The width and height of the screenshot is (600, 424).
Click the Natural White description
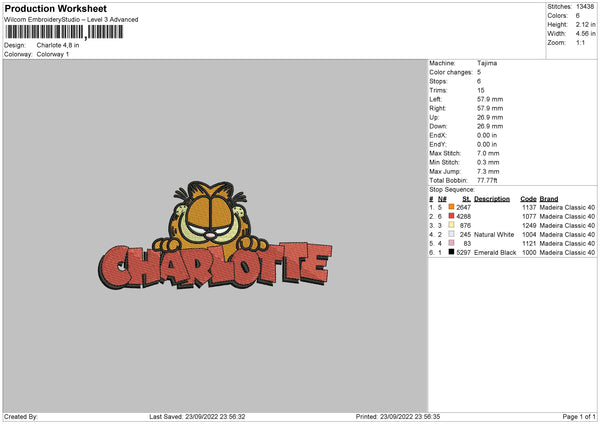494,235
